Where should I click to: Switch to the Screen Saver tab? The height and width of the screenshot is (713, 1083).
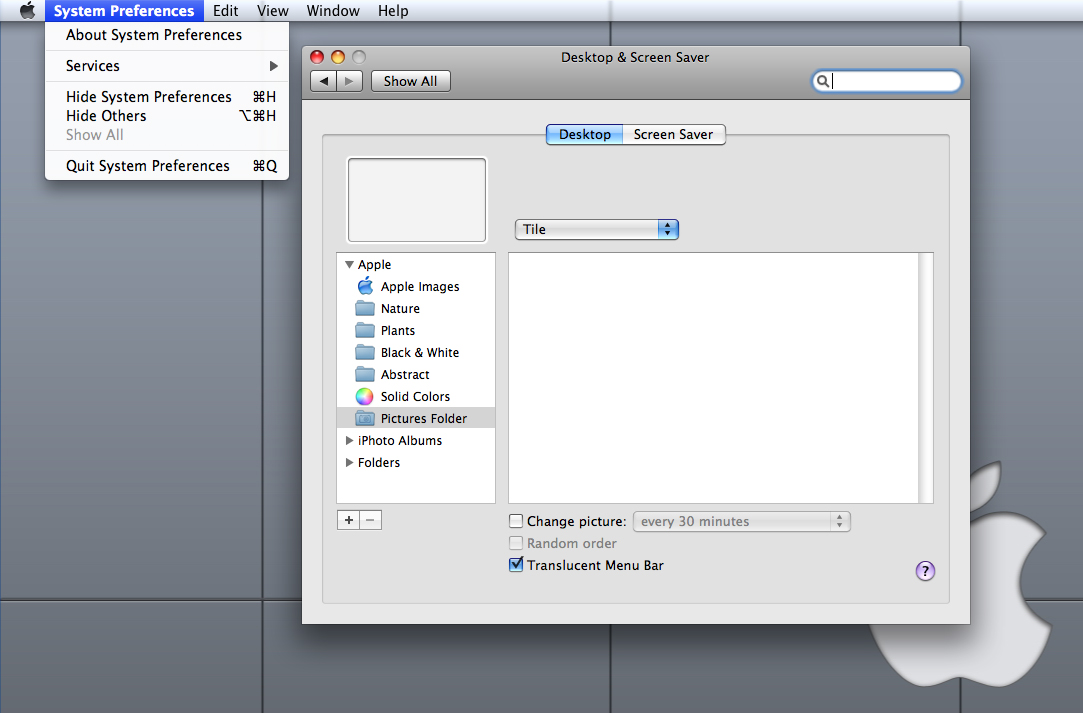tap(673, 135)
